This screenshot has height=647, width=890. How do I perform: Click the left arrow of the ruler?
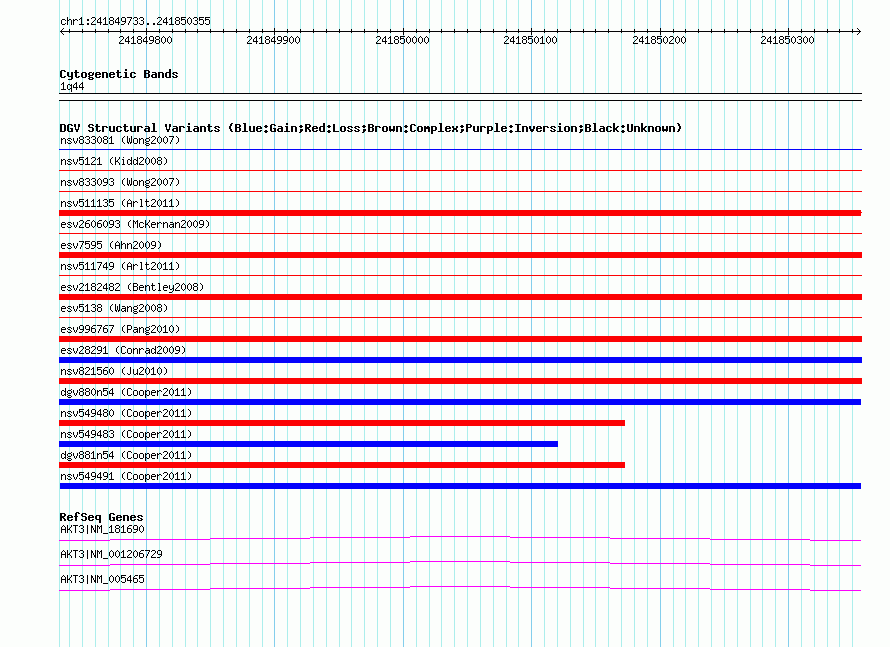62,31
